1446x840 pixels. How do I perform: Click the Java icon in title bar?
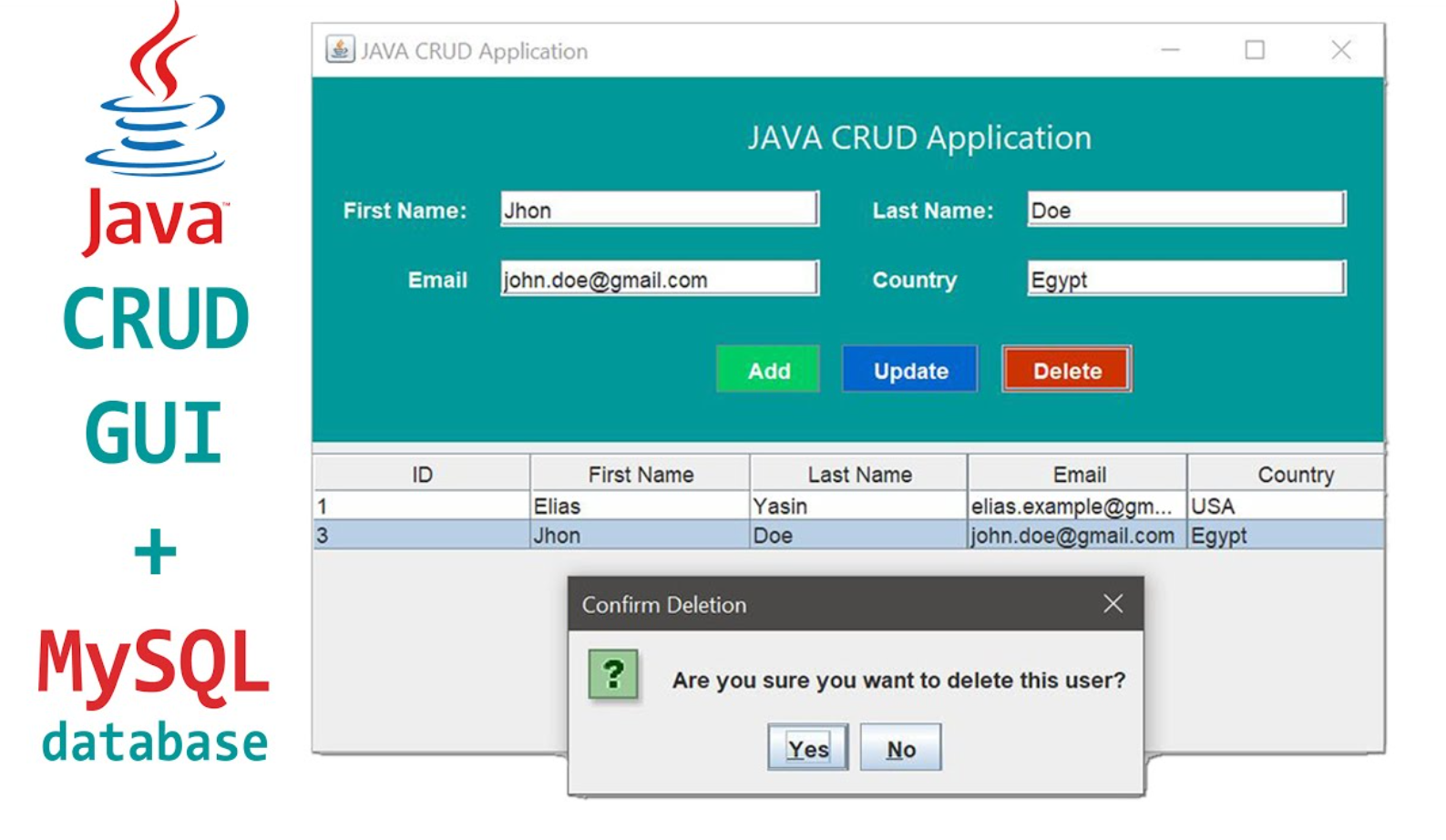[340, 49]
